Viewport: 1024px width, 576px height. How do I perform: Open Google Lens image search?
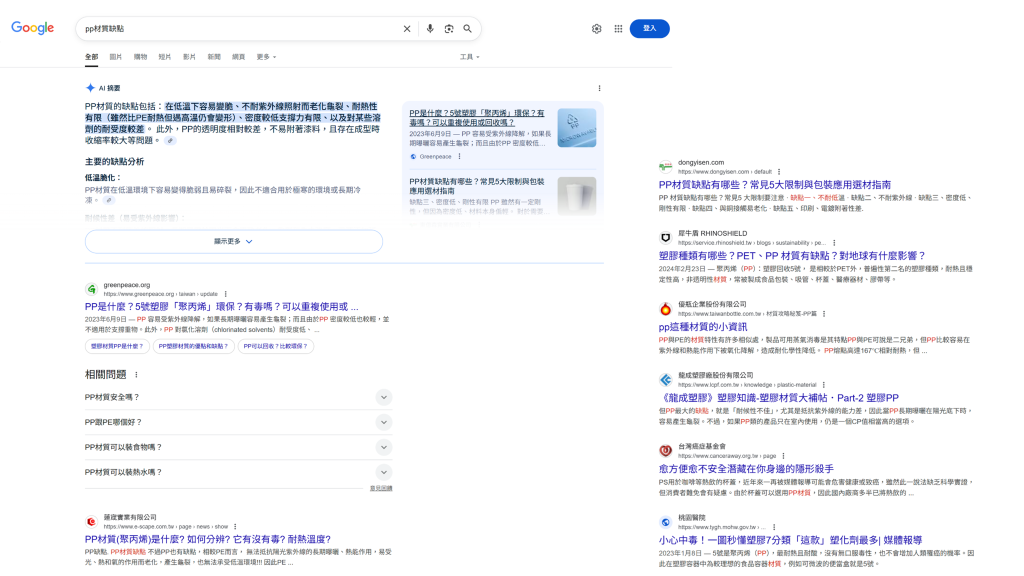(x=449, y=29)
